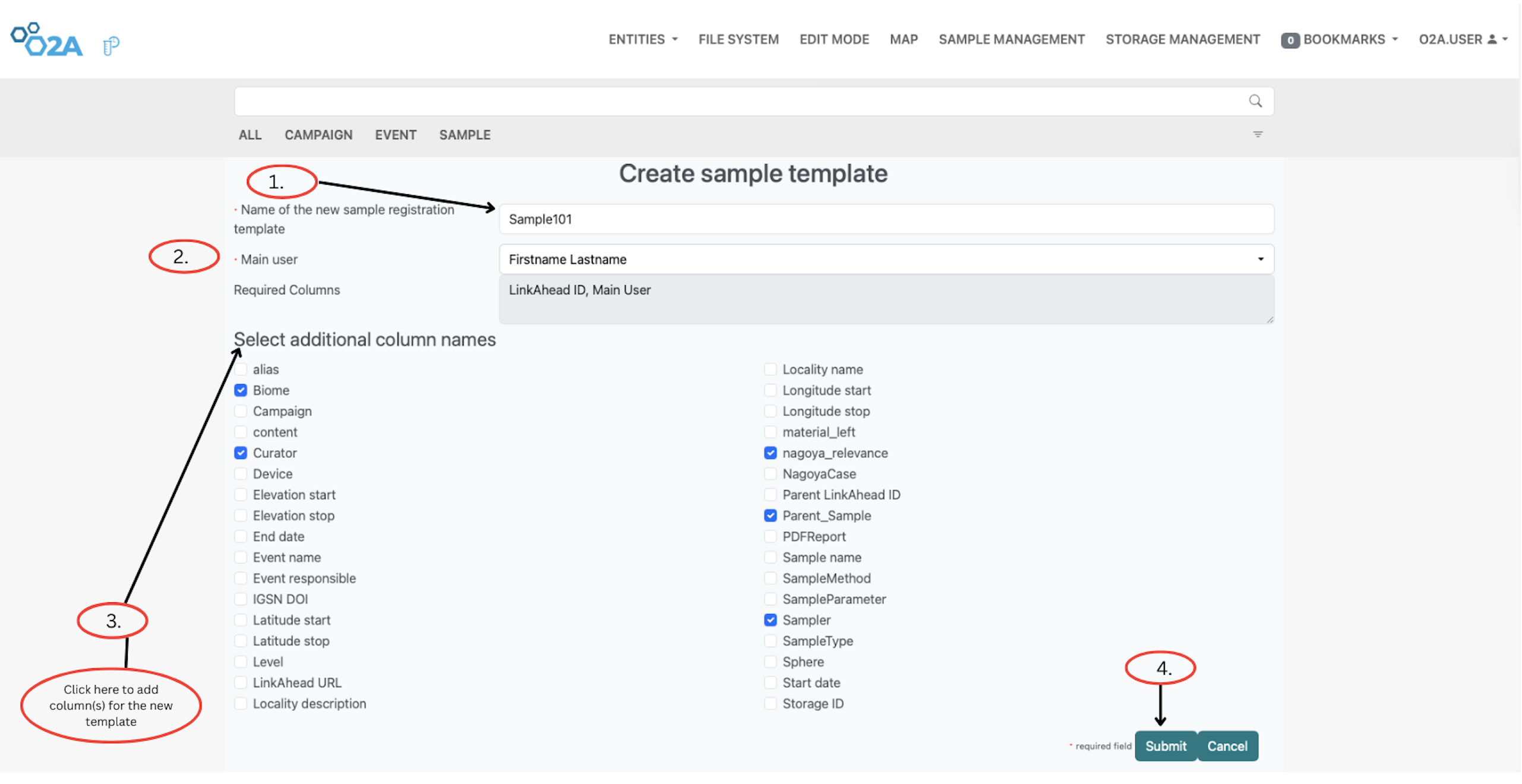
Task: Uncheck the Biome checkbox
Action: coord(241,390)
